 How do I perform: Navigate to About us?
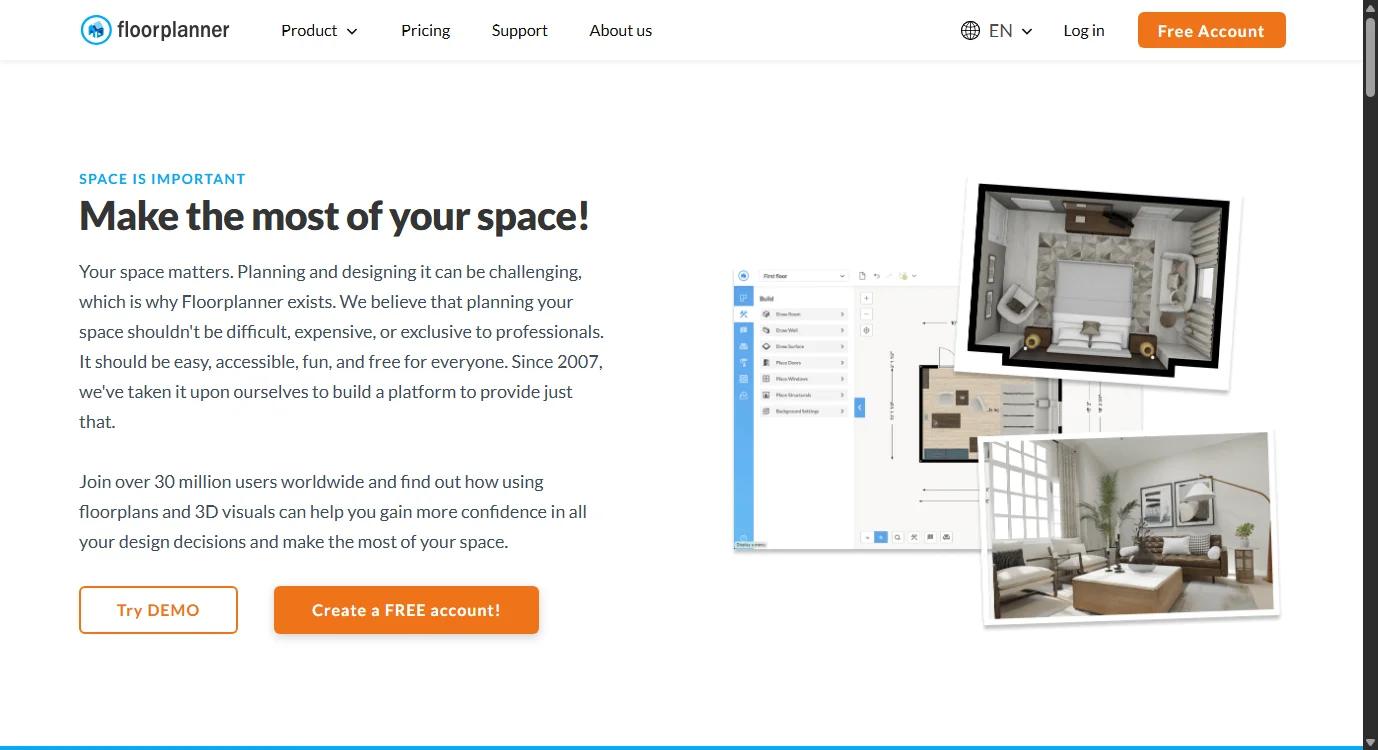click(x=620, y=31)
